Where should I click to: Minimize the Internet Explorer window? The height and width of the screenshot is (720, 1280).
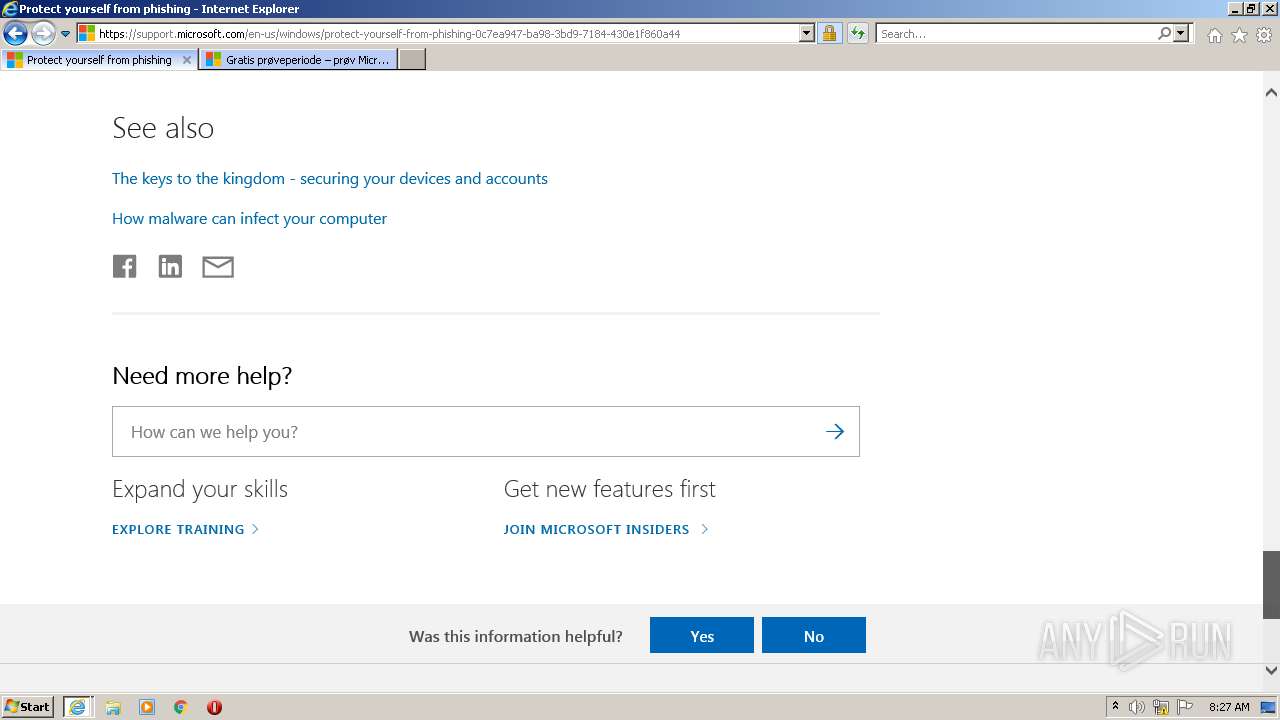pos(1235,9)
